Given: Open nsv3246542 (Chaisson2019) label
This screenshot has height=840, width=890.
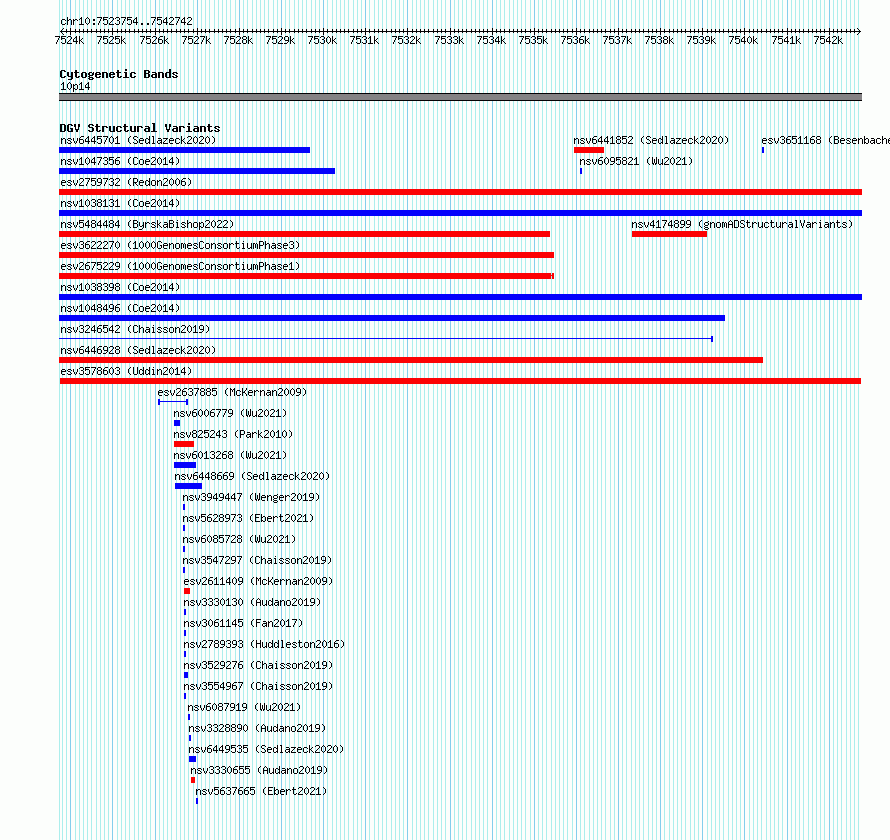Looking at the screenshot, I should click(135, 329).
